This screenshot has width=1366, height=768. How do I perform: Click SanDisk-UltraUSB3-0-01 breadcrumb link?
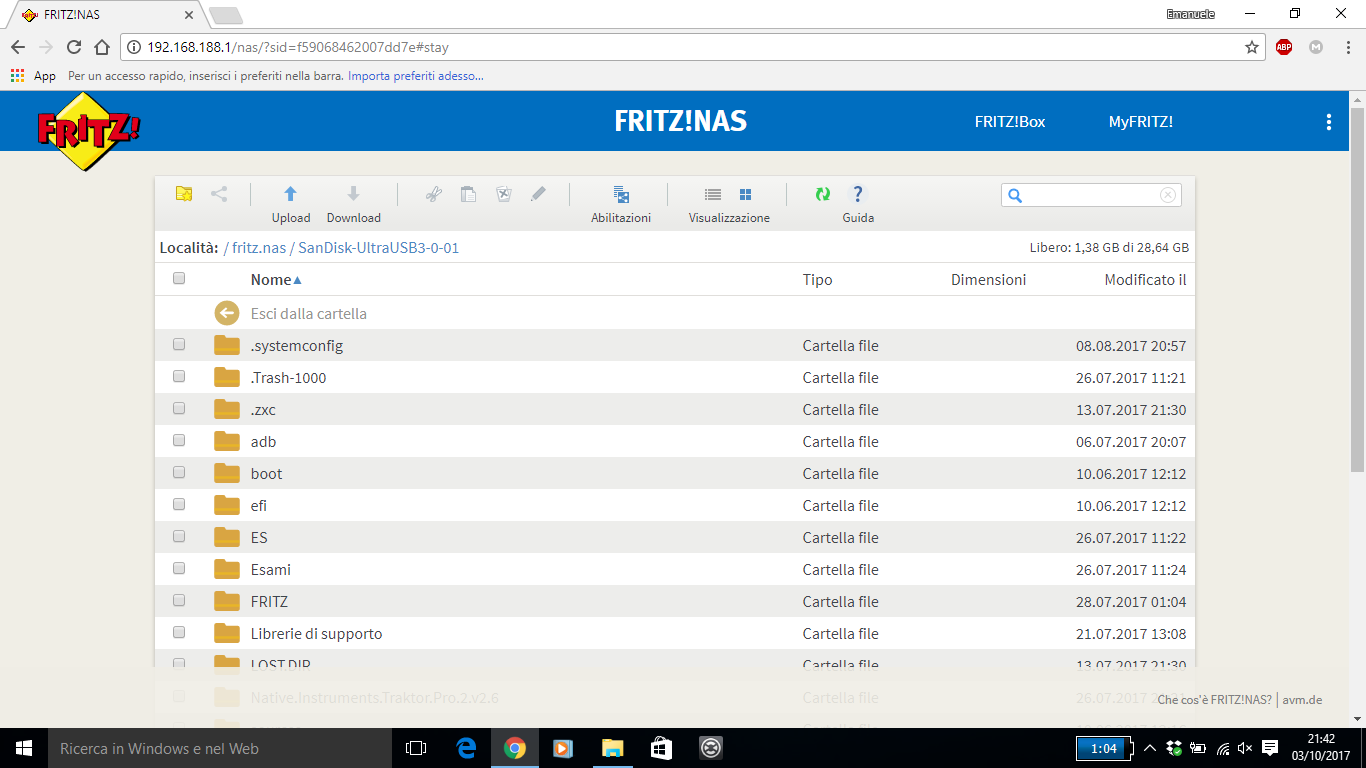pyautogui.click(x=378, y=248)
